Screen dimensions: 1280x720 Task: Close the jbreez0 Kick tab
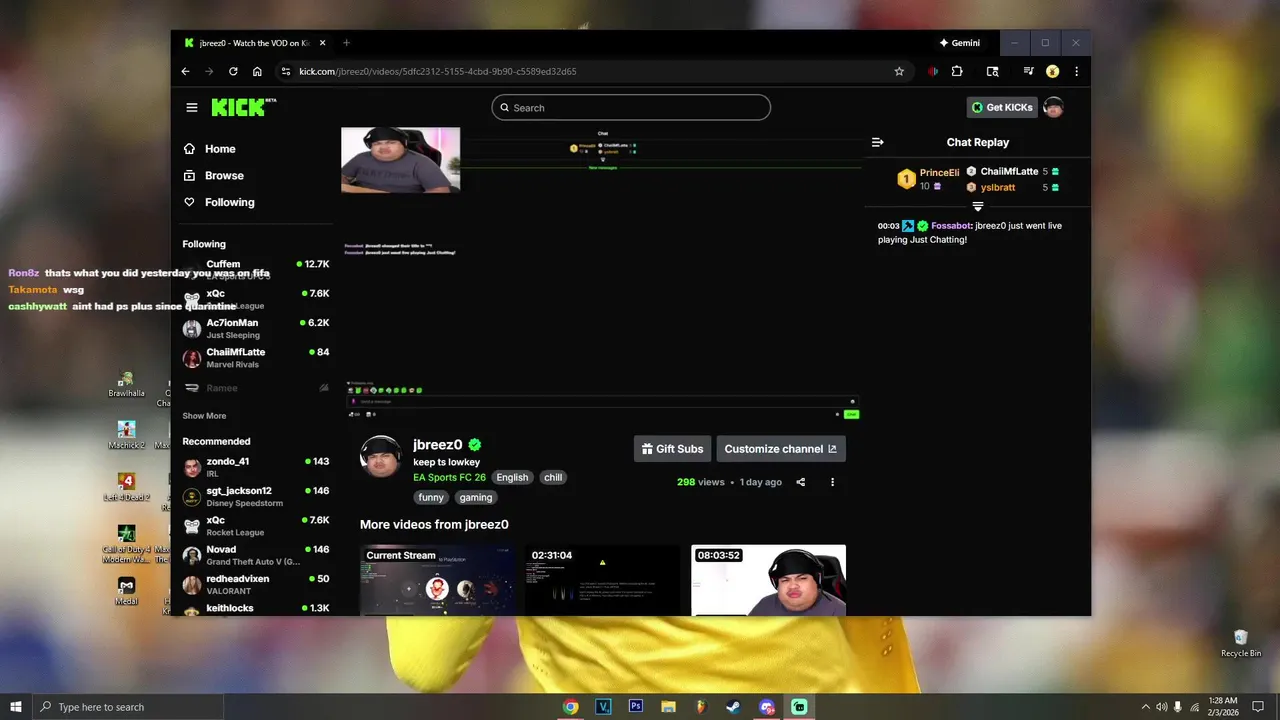coord(322,43)
